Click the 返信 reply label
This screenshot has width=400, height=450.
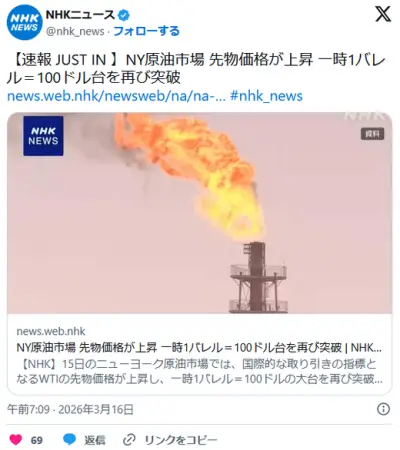click(x=95, y=440)
